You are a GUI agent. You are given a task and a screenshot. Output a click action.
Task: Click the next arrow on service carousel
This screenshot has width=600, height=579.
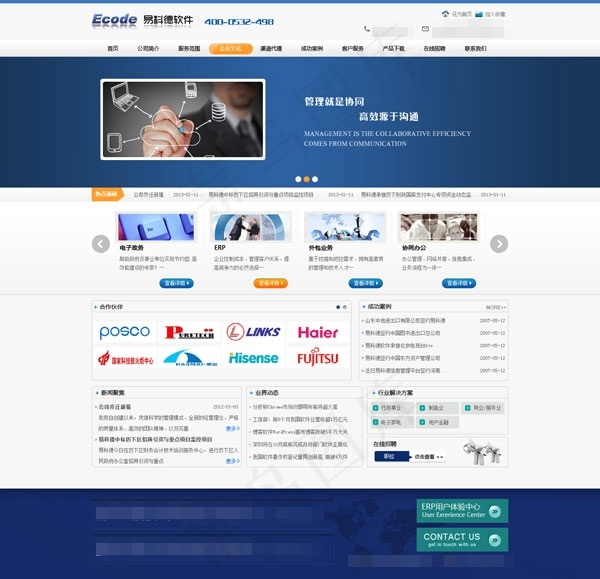pyautogui.click(x=499, y=244)
